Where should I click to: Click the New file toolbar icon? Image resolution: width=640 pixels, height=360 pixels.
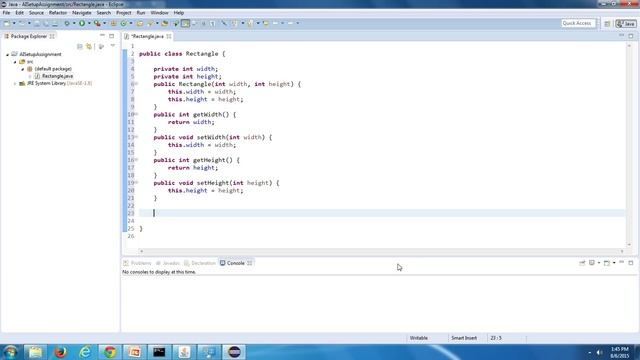(7, 23)
